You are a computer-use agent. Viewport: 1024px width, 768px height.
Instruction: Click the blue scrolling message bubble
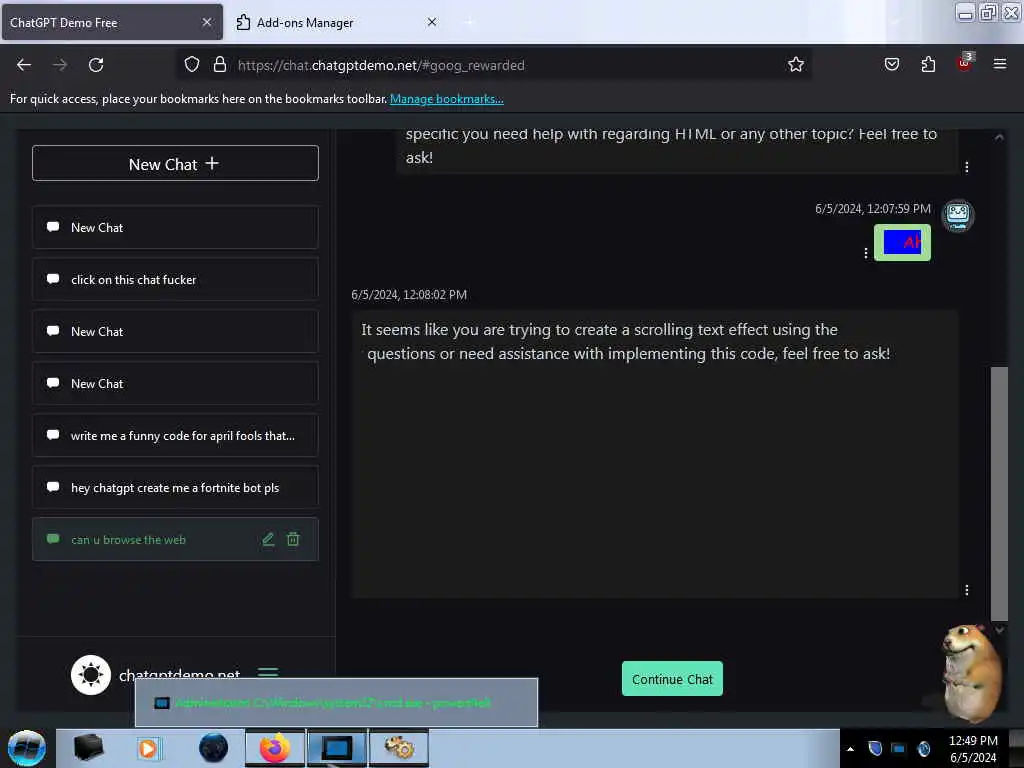point(902,242)
